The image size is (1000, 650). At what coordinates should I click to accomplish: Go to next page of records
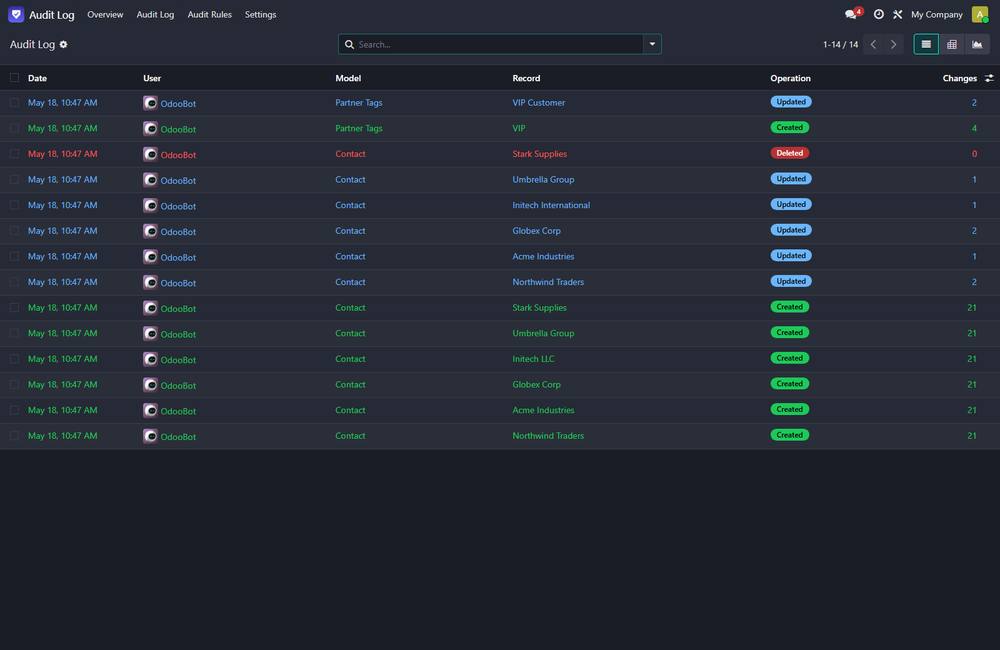893,44
